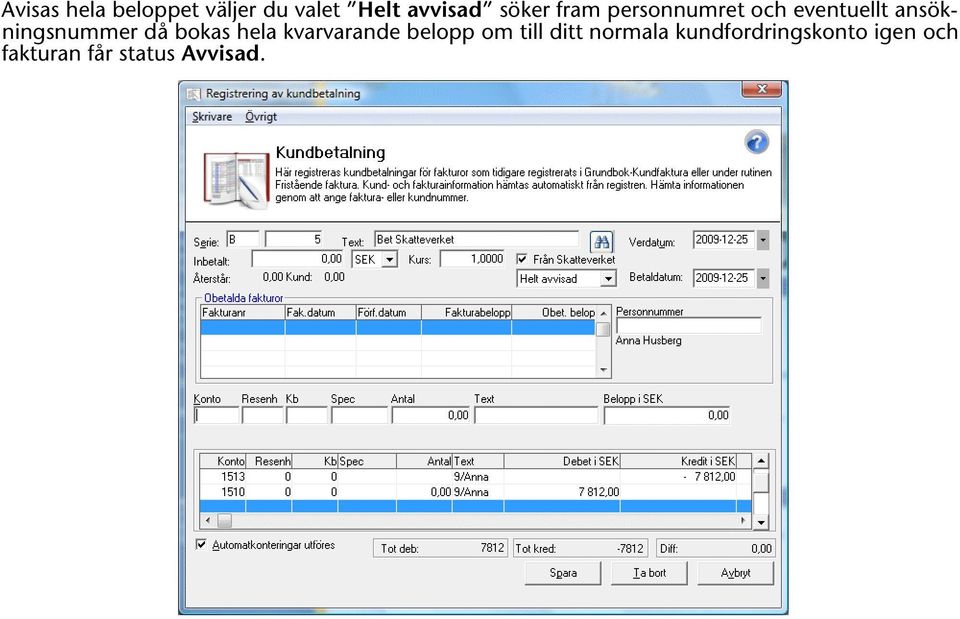Click the Fakturabelopp column header
The image size is (960, 619).
point(466,312)
